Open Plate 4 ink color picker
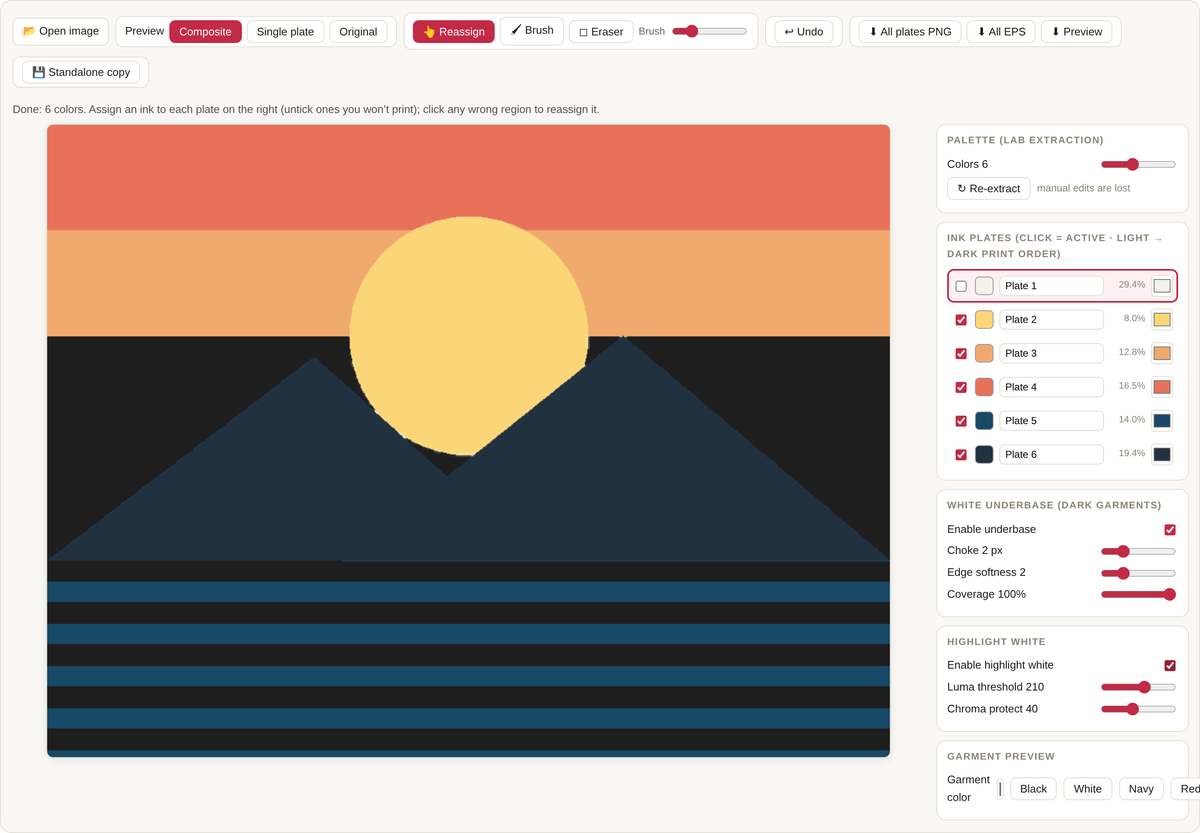The height and width of the screenshot is (833, 1200). pos(1161,387)
